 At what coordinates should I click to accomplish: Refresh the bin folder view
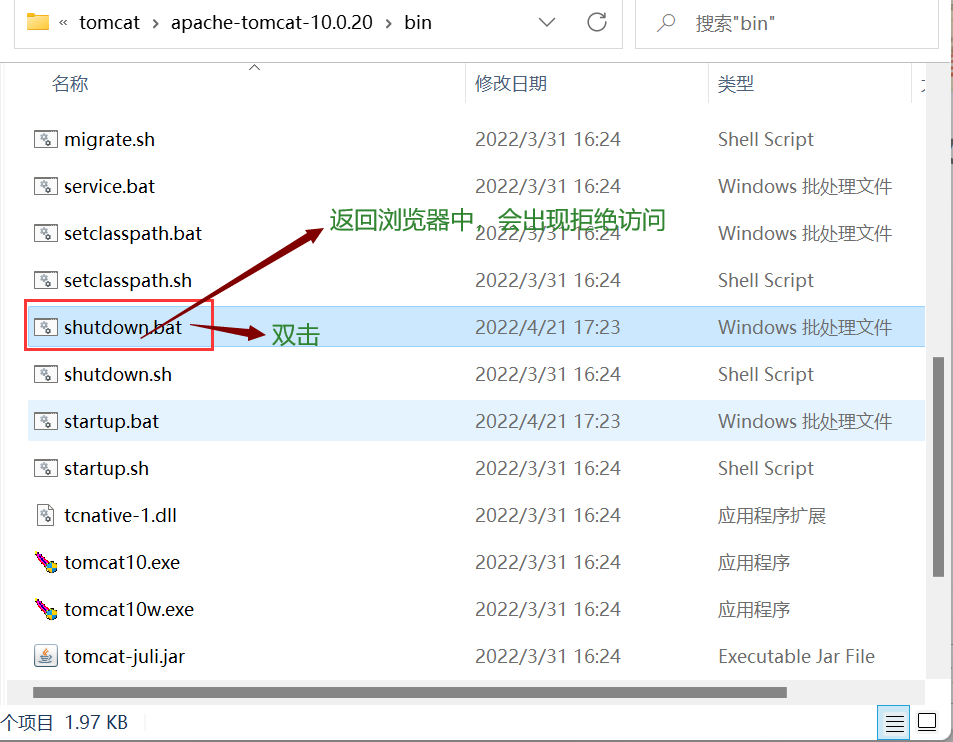coord(597,22)
